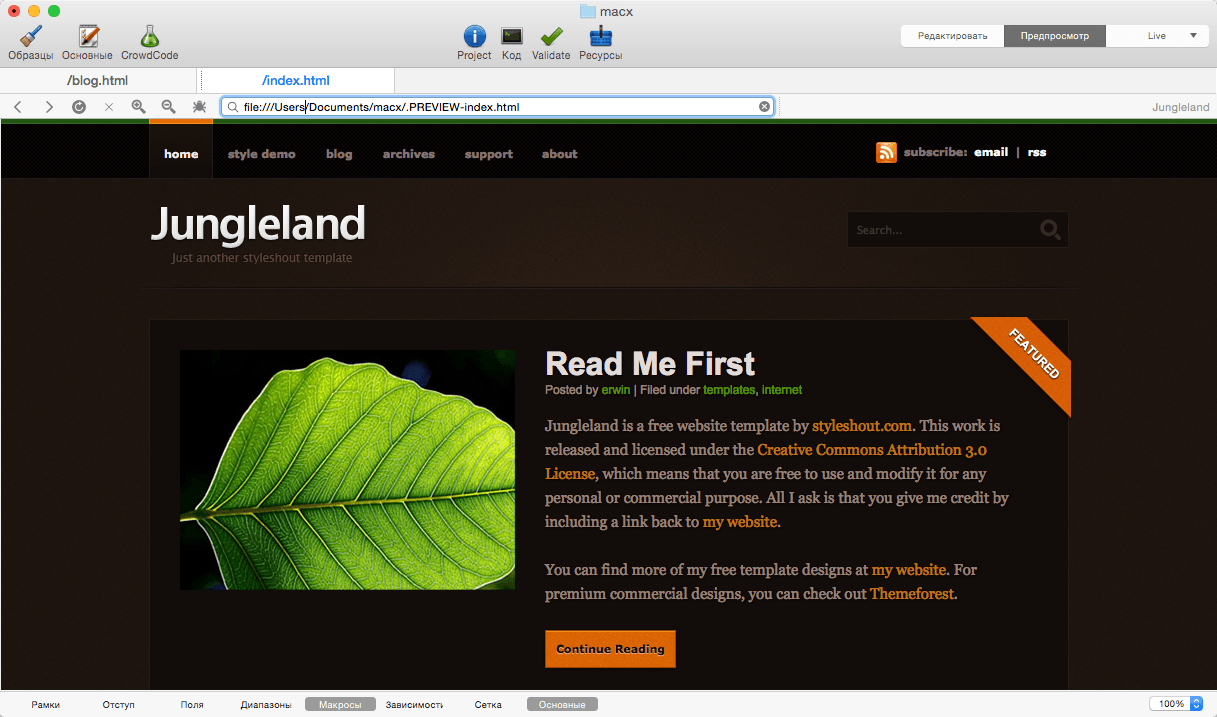Zoom out of the preview
Screen dimensions: 1217x717
[169, 106]
